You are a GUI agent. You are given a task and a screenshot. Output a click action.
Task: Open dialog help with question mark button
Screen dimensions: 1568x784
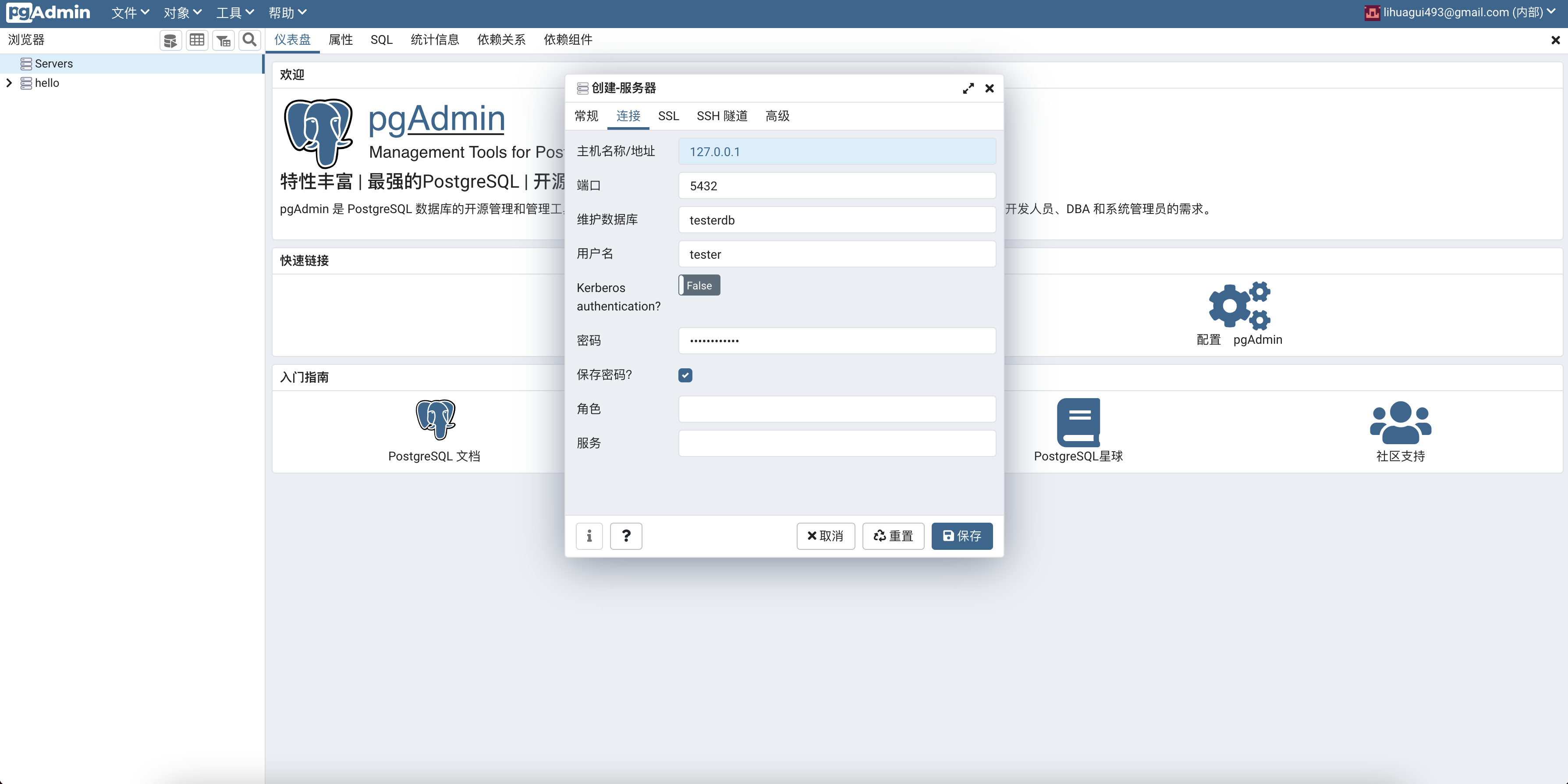click(x=626, y=536)
